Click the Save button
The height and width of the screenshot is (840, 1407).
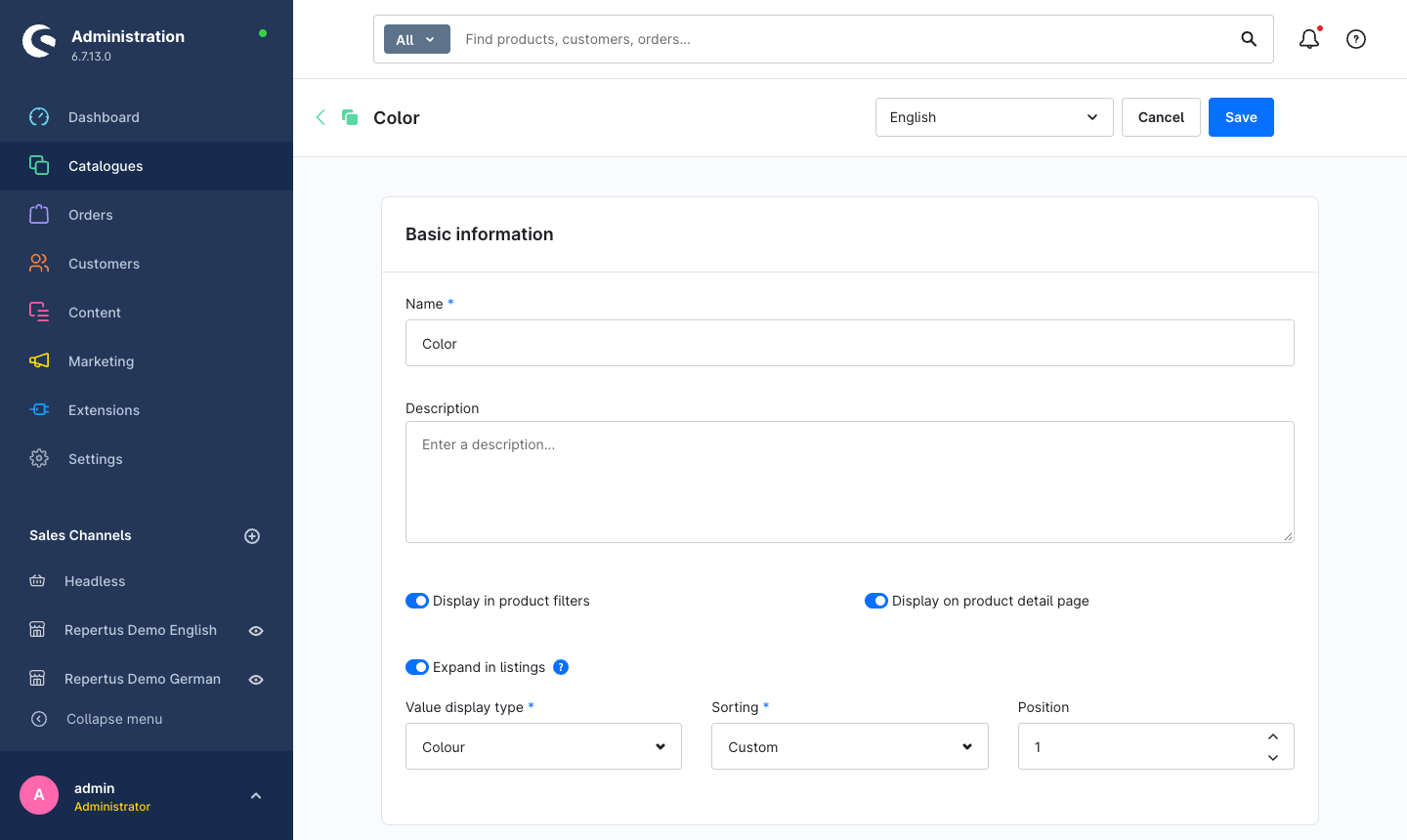point(1241,117)
